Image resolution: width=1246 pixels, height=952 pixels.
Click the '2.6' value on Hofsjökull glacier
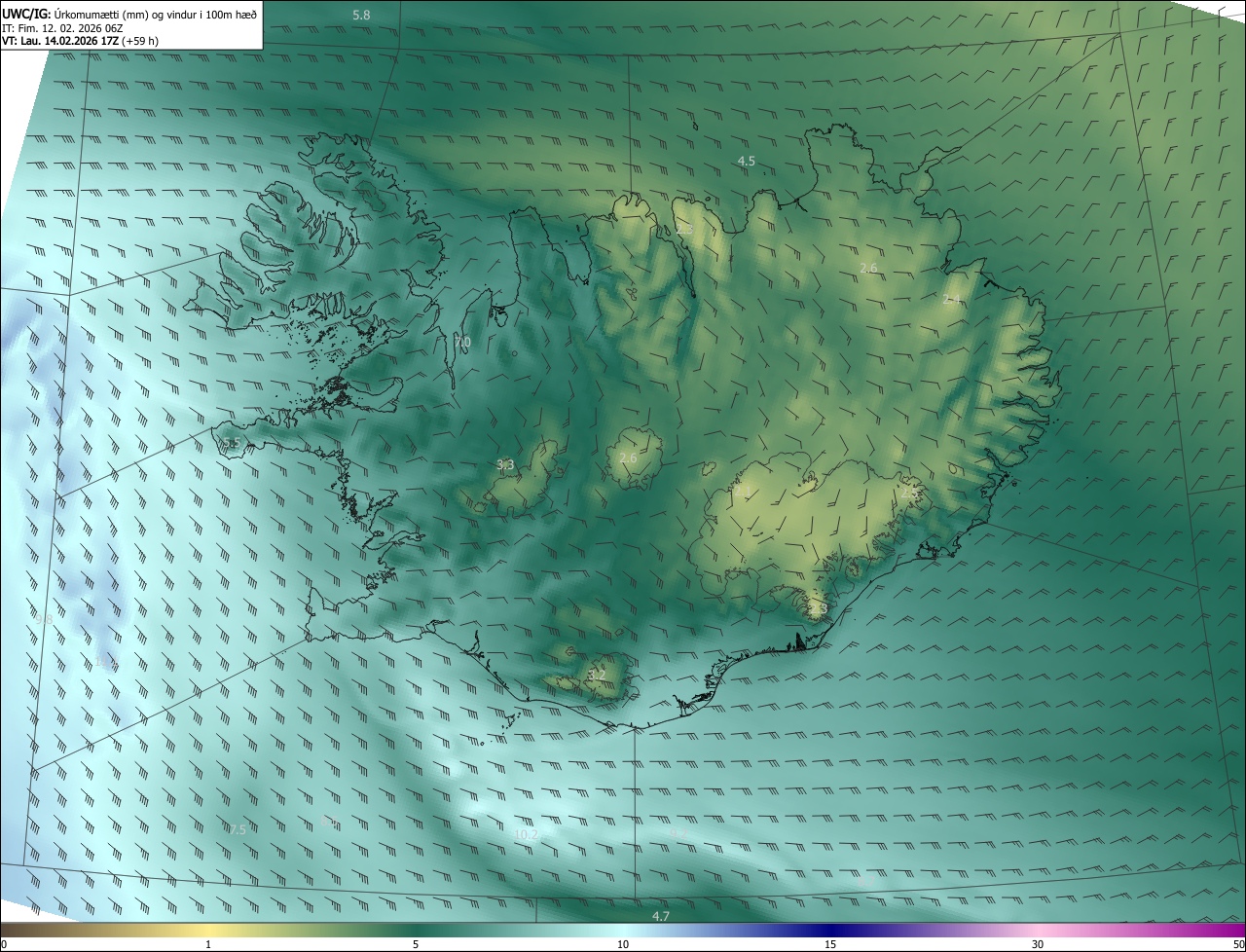point(628,458)
